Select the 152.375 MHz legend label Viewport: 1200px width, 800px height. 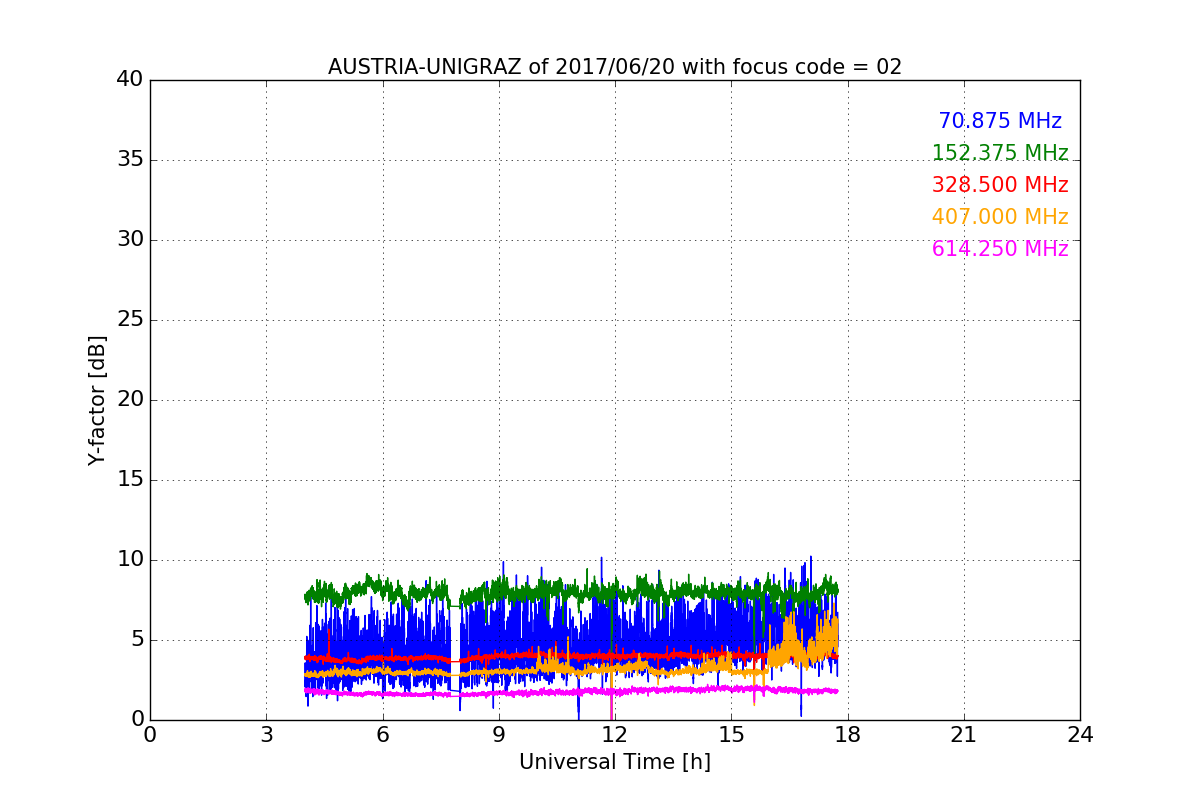point(1000,153)
